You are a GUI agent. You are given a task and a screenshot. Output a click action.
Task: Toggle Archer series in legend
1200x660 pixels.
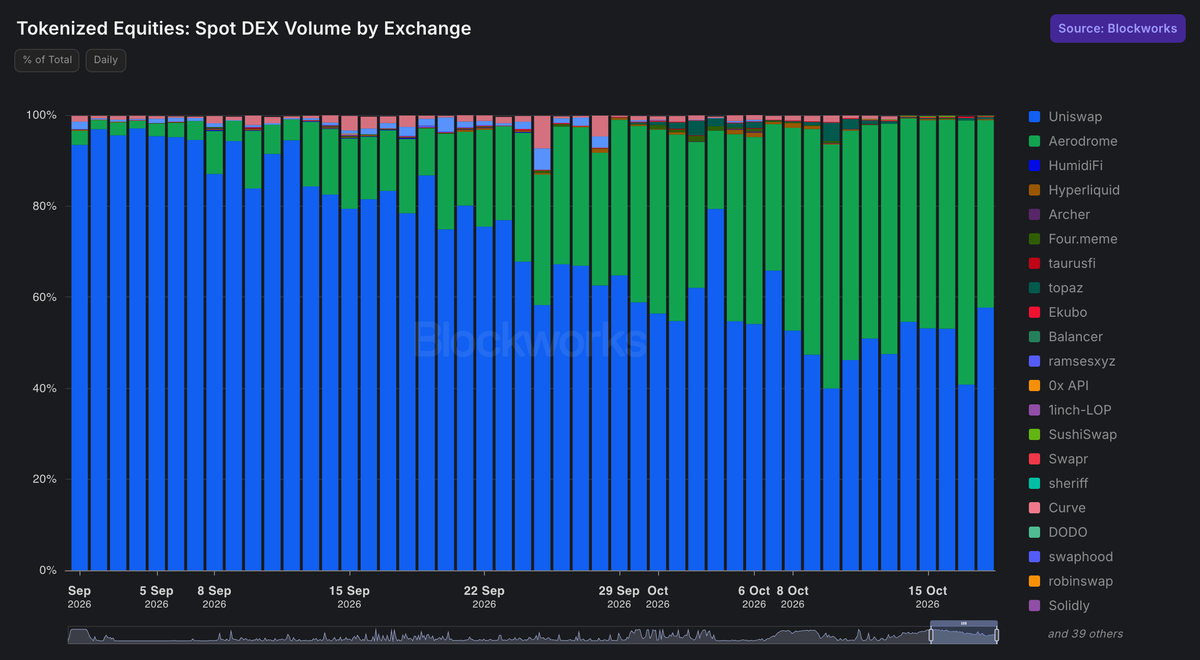point(1059,214)
